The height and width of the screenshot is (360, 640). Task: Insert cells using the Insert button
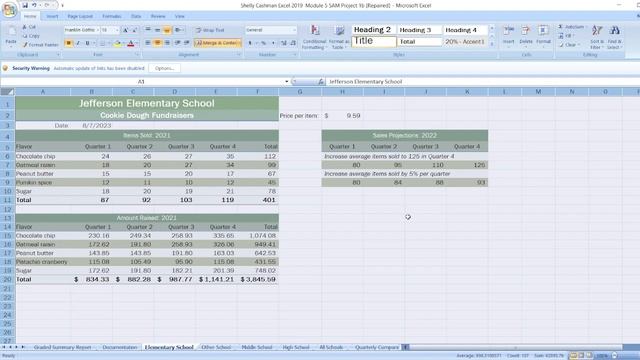coord(509,35)
